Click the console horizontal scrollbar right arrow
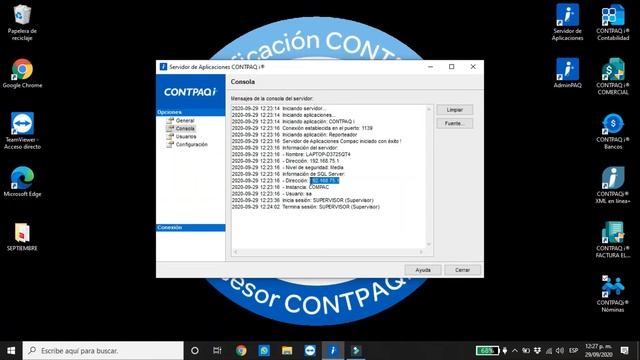The height and width of the screenshot is (360, 640). tap(421, 252)
